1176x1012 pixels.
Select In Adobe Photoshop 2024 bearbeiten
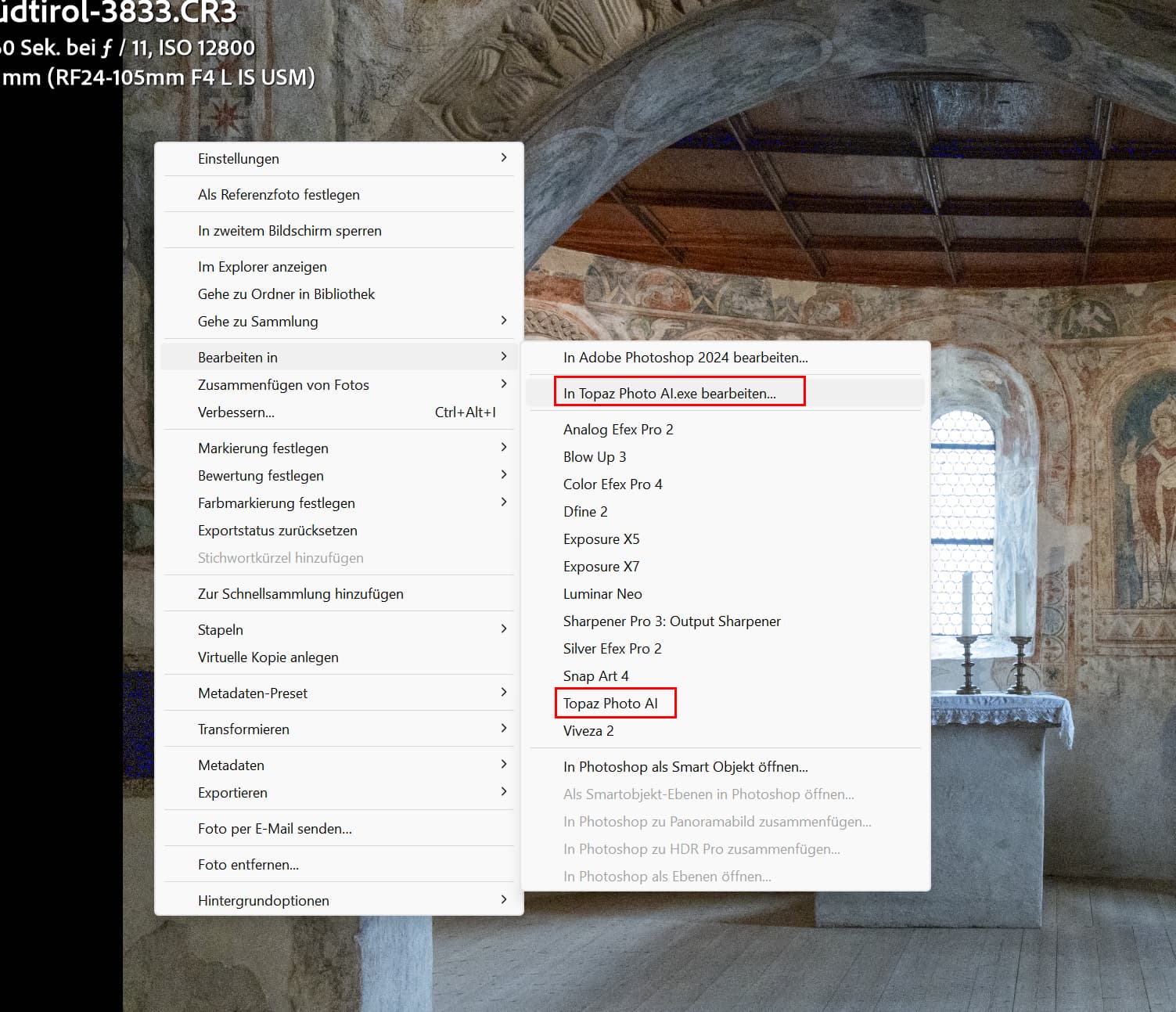click(x=685, y=358)
